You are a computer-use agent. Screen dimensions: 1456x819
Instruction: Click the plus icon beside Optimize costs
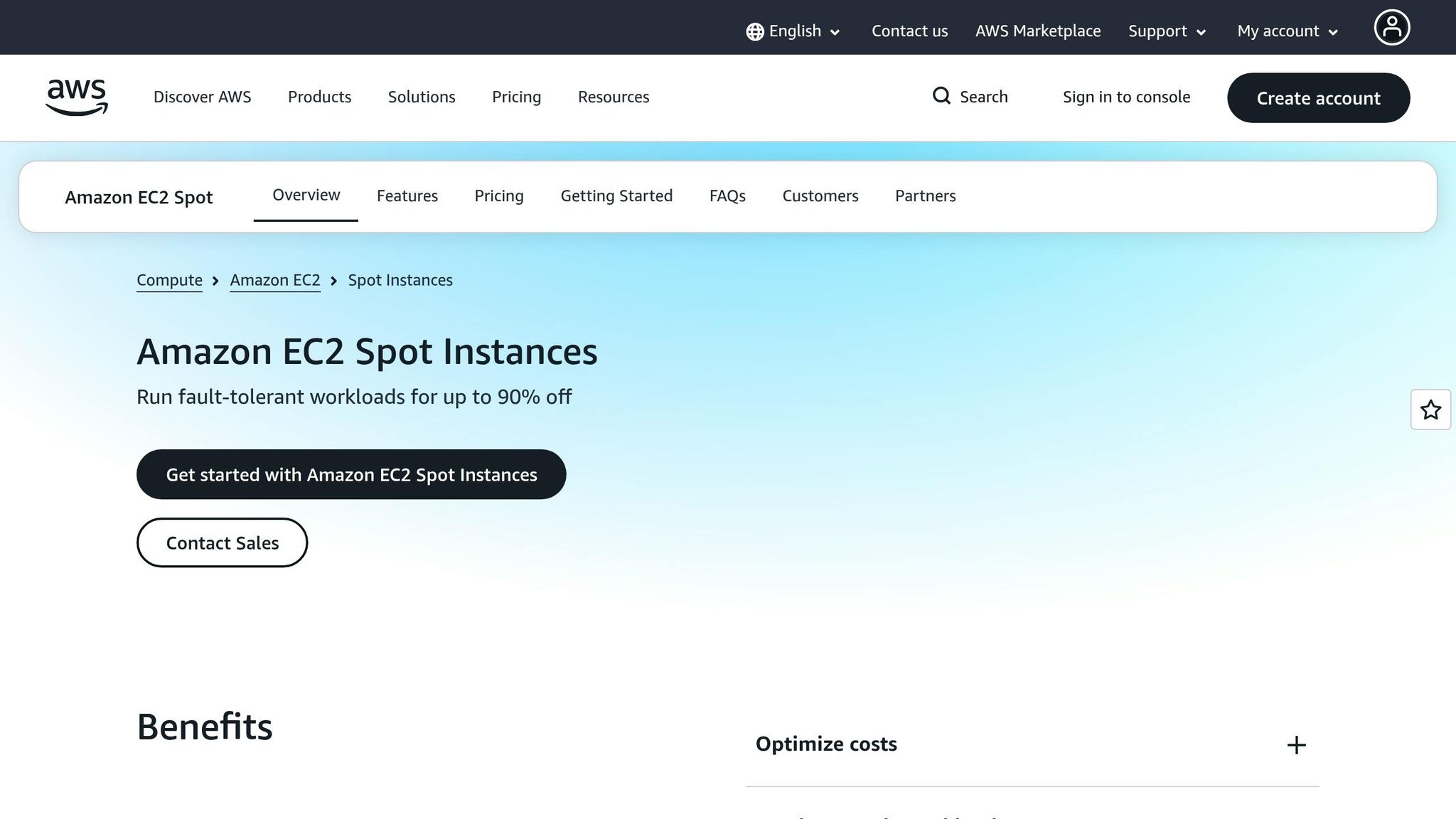1297,745
